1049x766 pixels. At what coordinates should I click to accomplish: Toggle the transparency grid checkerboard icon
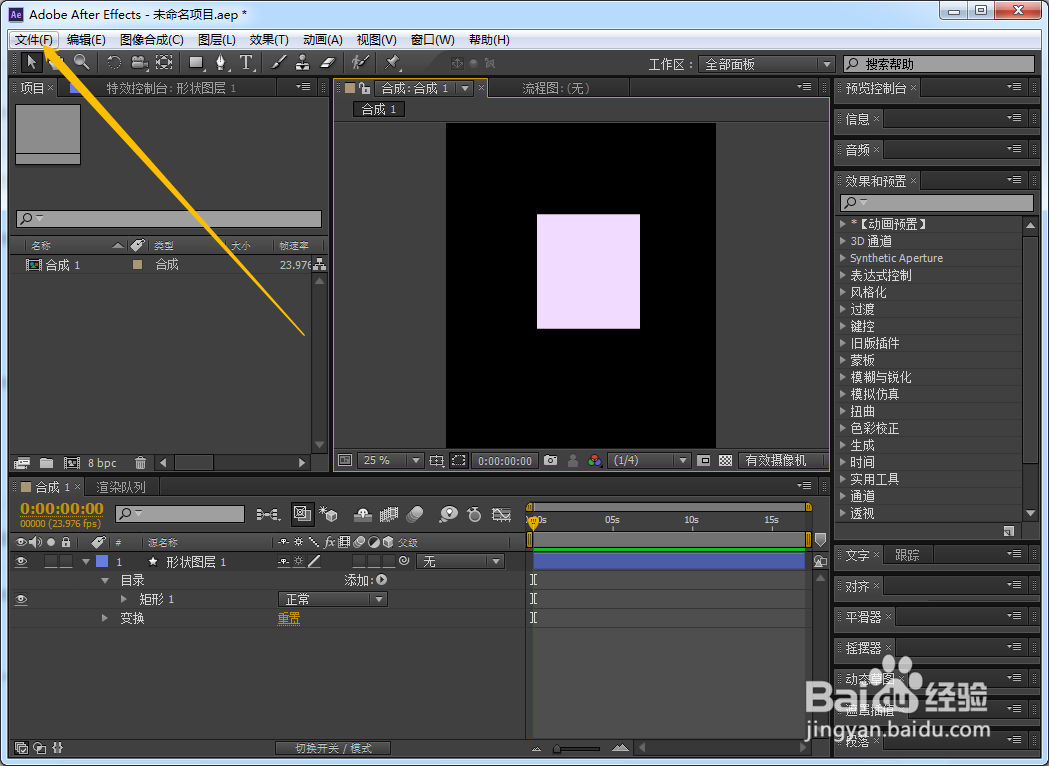pos(725,460)
